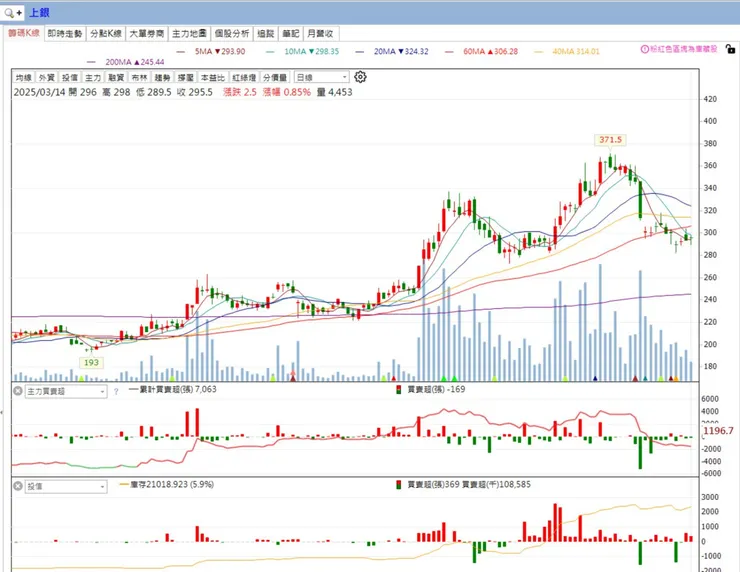Click the pink info circle icon
This screenshot has width=740, height=572.
tap(645, 49)
